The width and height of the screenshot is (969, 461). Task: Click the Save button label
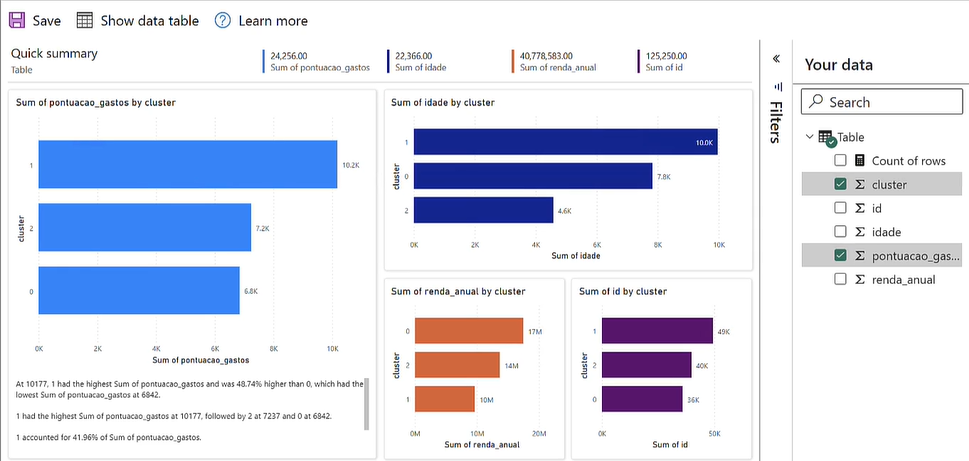point(46,21)
